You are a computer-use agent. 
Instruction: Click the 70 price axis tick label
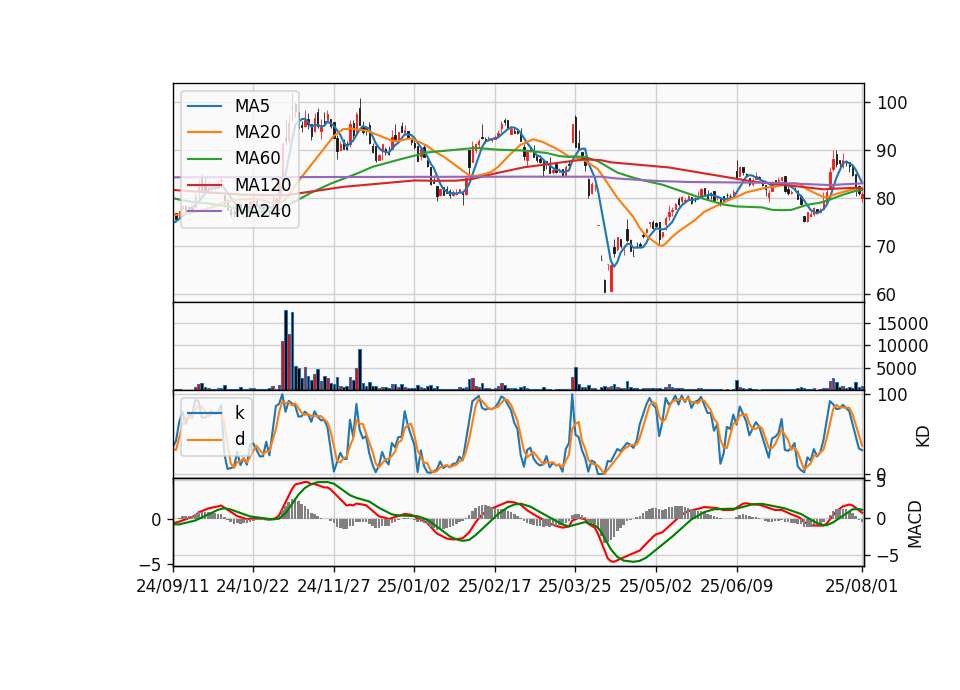[x=886, y=247]
